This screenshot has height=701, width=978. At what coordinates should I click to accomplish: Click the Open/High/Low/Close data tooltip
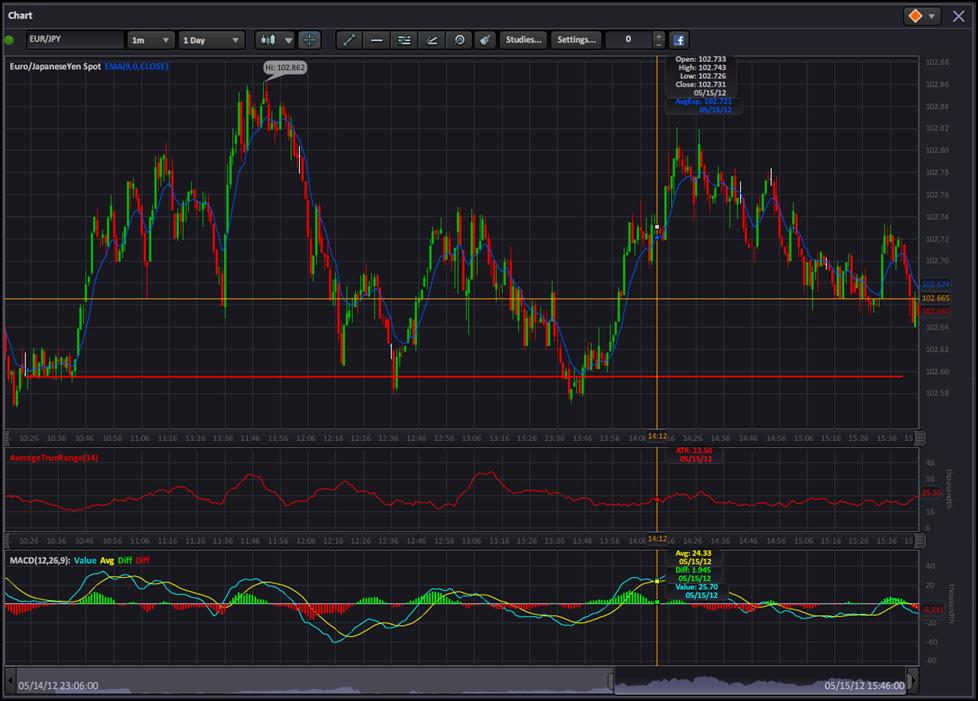(x=701, y=76)
